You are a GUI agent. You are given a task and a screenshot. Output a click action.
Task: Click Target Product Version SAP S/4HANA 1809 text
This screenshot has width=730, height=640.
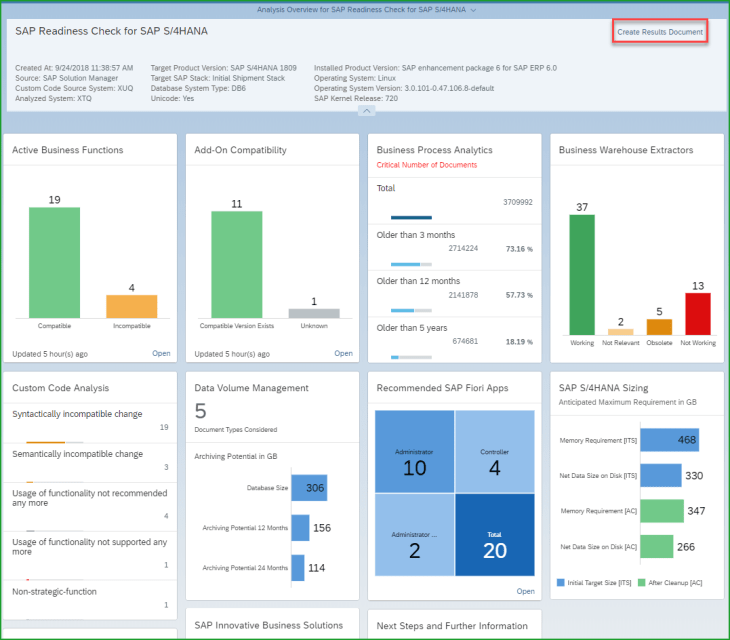pos(223,68)
